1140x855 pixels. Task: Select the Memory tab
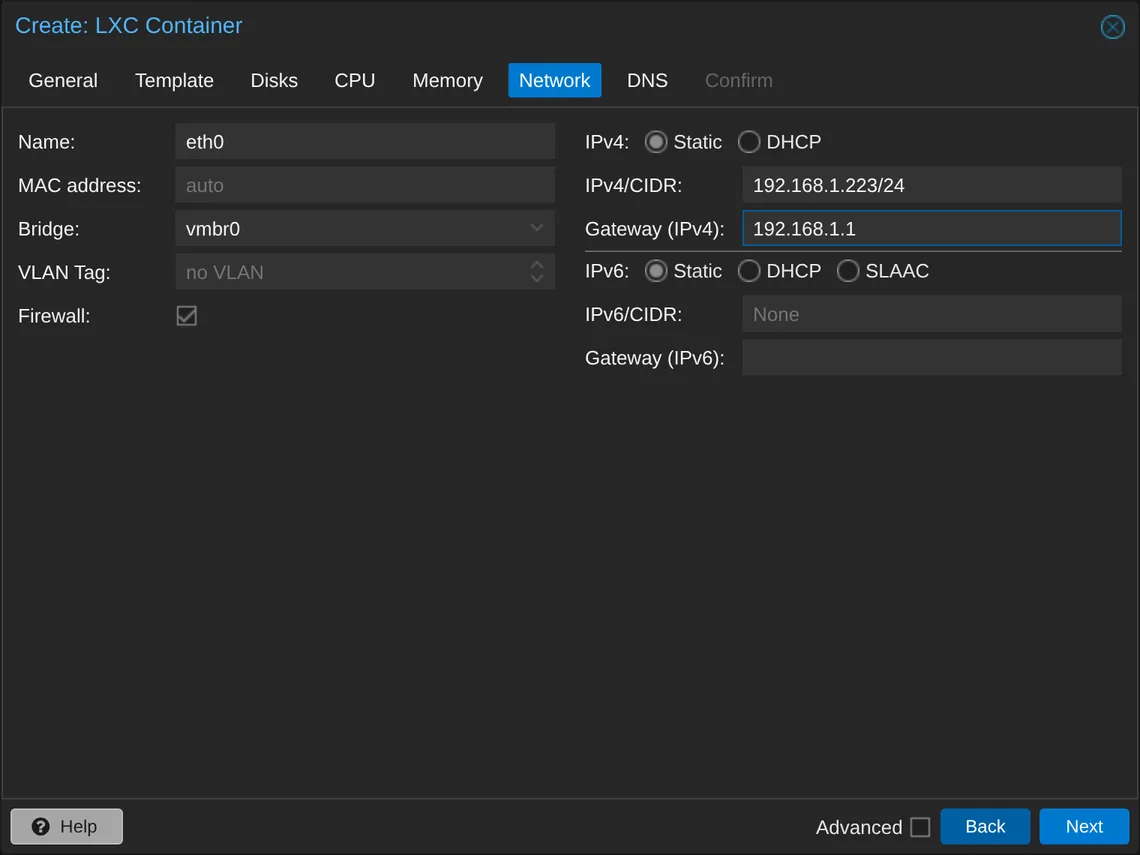coord(447,80)
